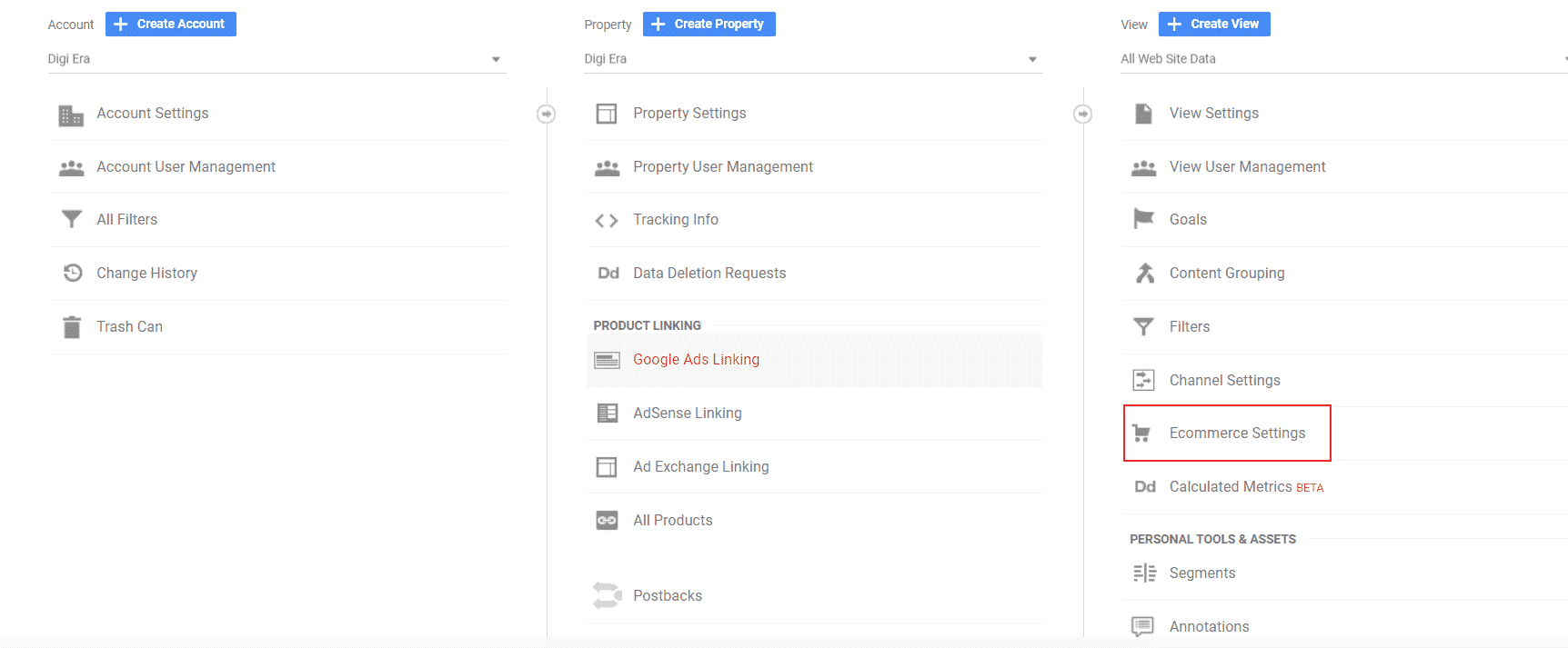Click the Content Grouping icon

tap(1144, 274)
